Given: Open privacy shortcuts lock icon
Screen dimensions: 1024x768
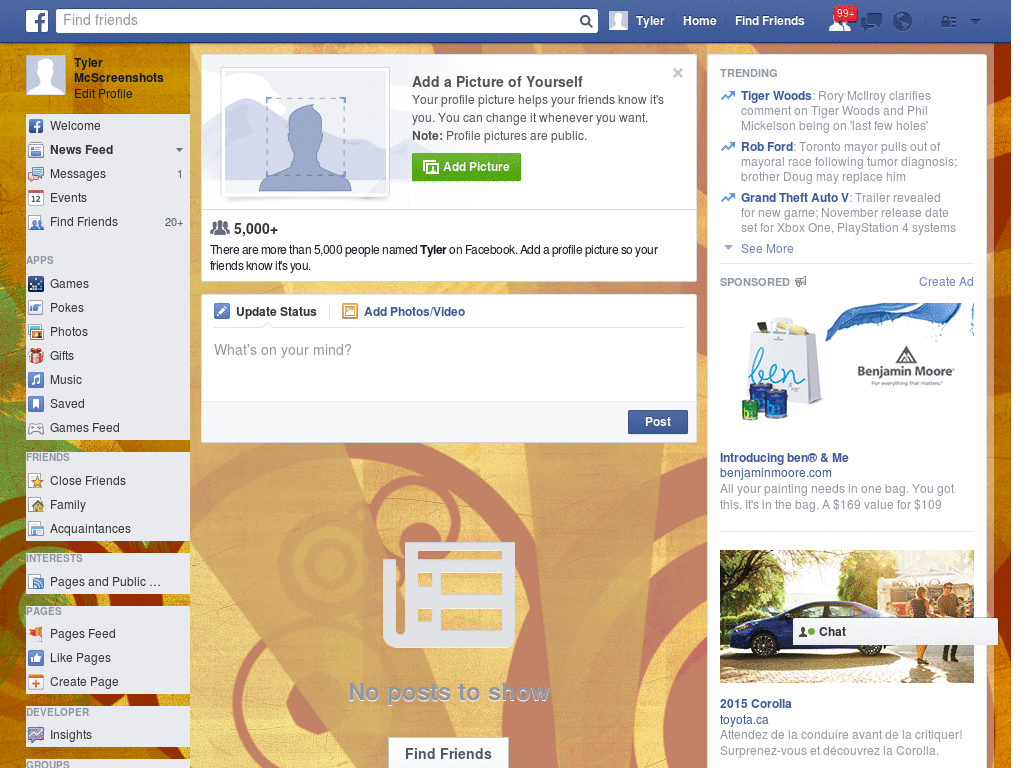Looking at the screenshot, I should [x=948, y=22].
